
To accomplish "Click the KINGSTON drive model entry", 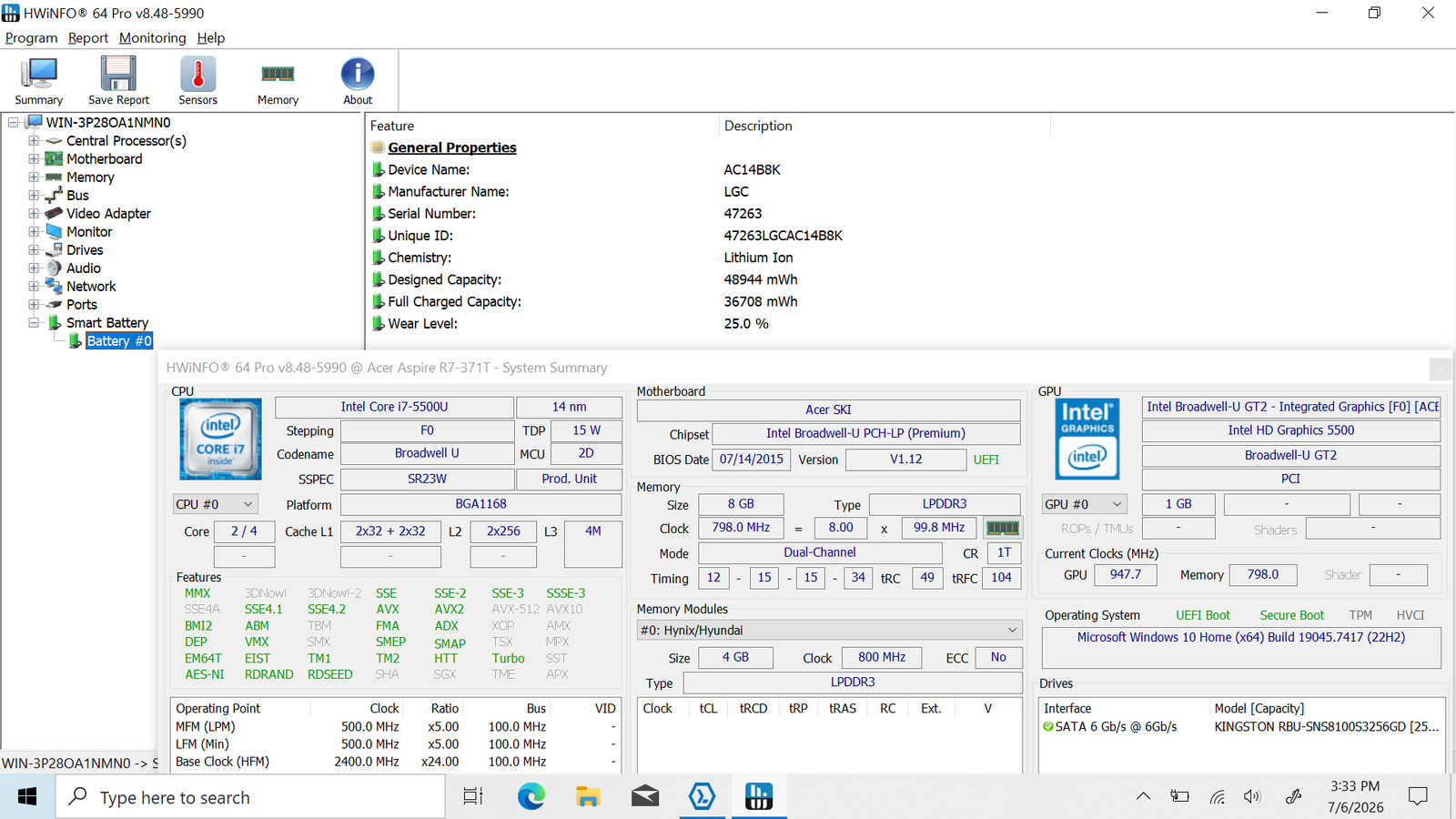I will pyautogui.click(x=1326, y=726).
